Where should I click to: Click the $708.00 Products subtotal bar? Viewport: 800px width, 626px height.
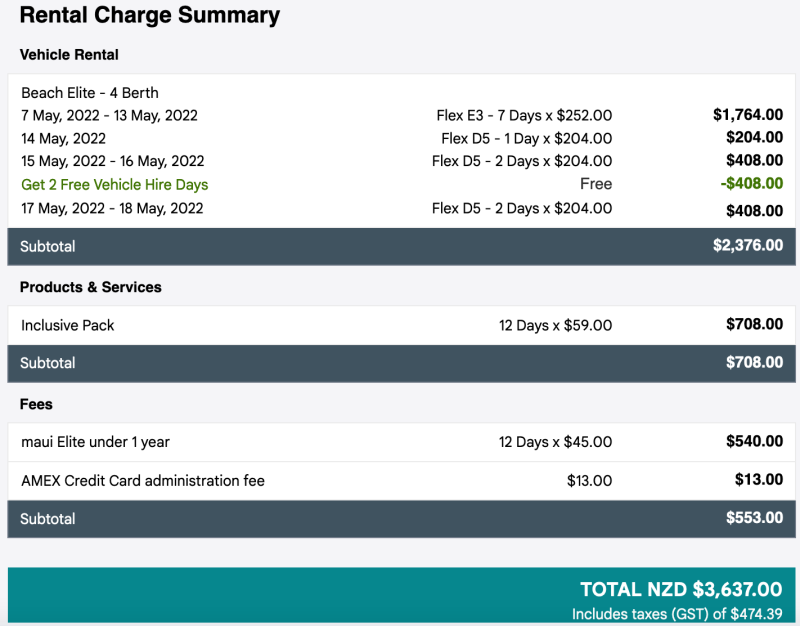click(x=401, y=363)
